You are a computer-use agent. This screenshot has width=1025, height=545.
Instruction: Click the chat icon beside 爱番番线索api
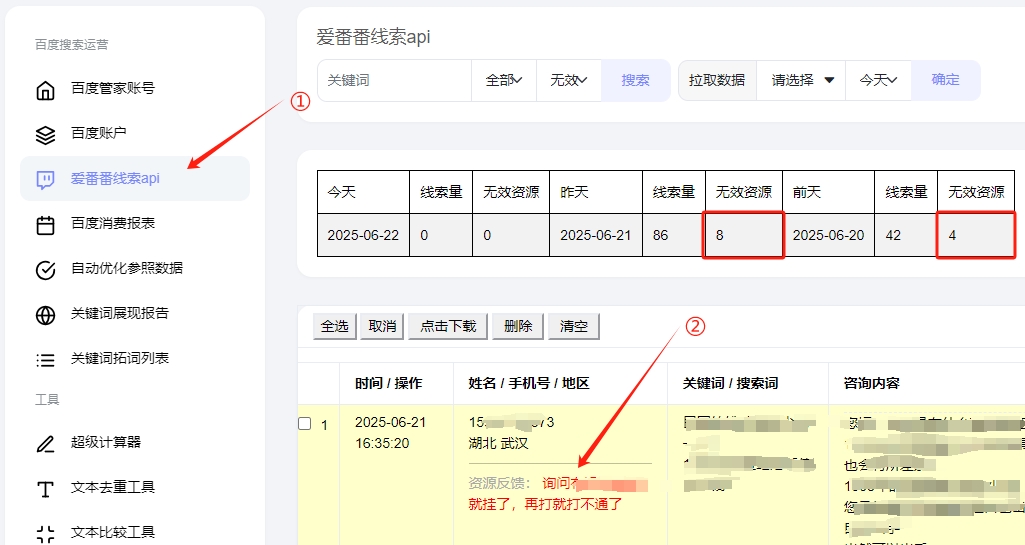coord(45,179)
